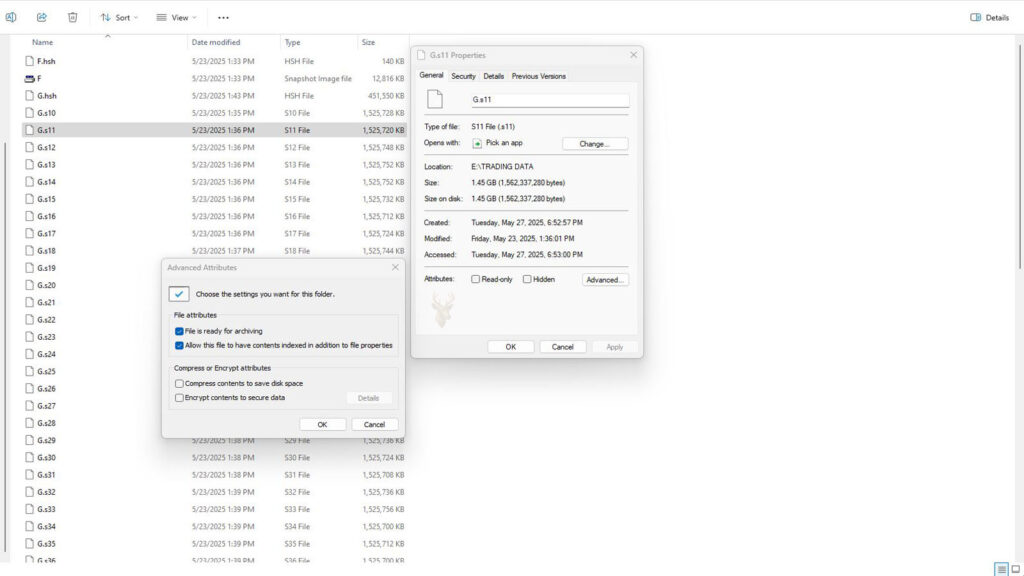Select the F.hsh file icon

29,61
